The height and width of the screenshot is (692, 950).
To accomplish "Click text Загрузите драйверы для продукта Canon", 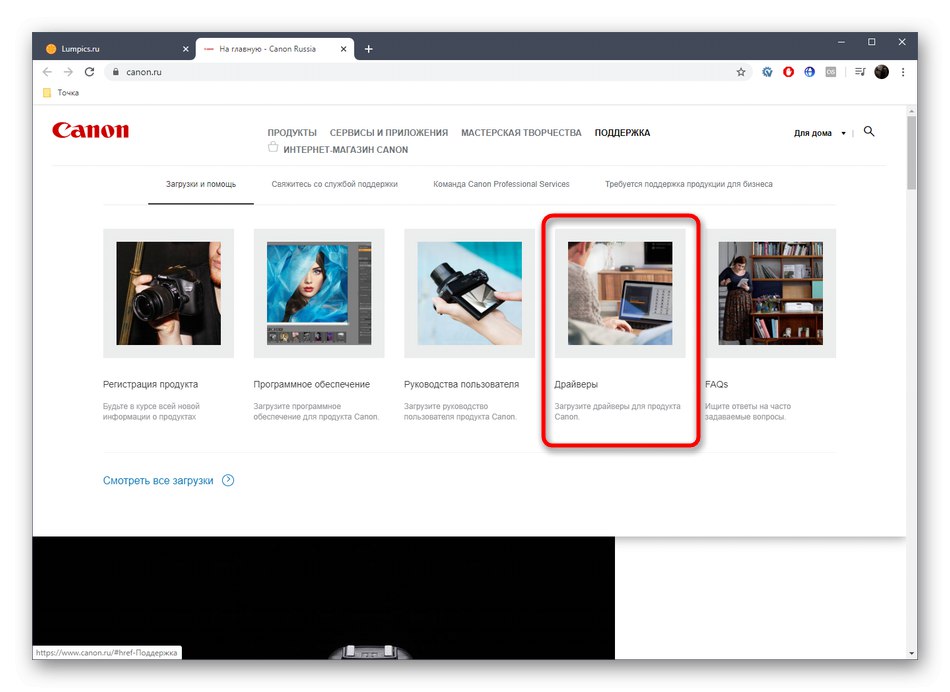I will click(617, 411).
